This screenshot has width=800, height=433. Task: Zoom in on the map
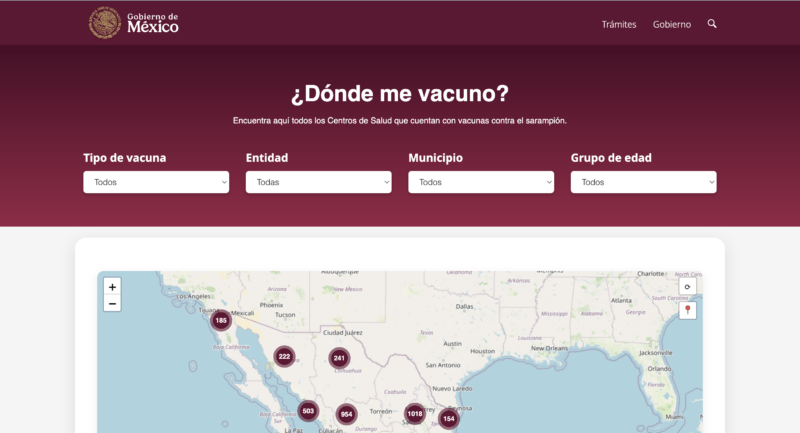(112, 287)
